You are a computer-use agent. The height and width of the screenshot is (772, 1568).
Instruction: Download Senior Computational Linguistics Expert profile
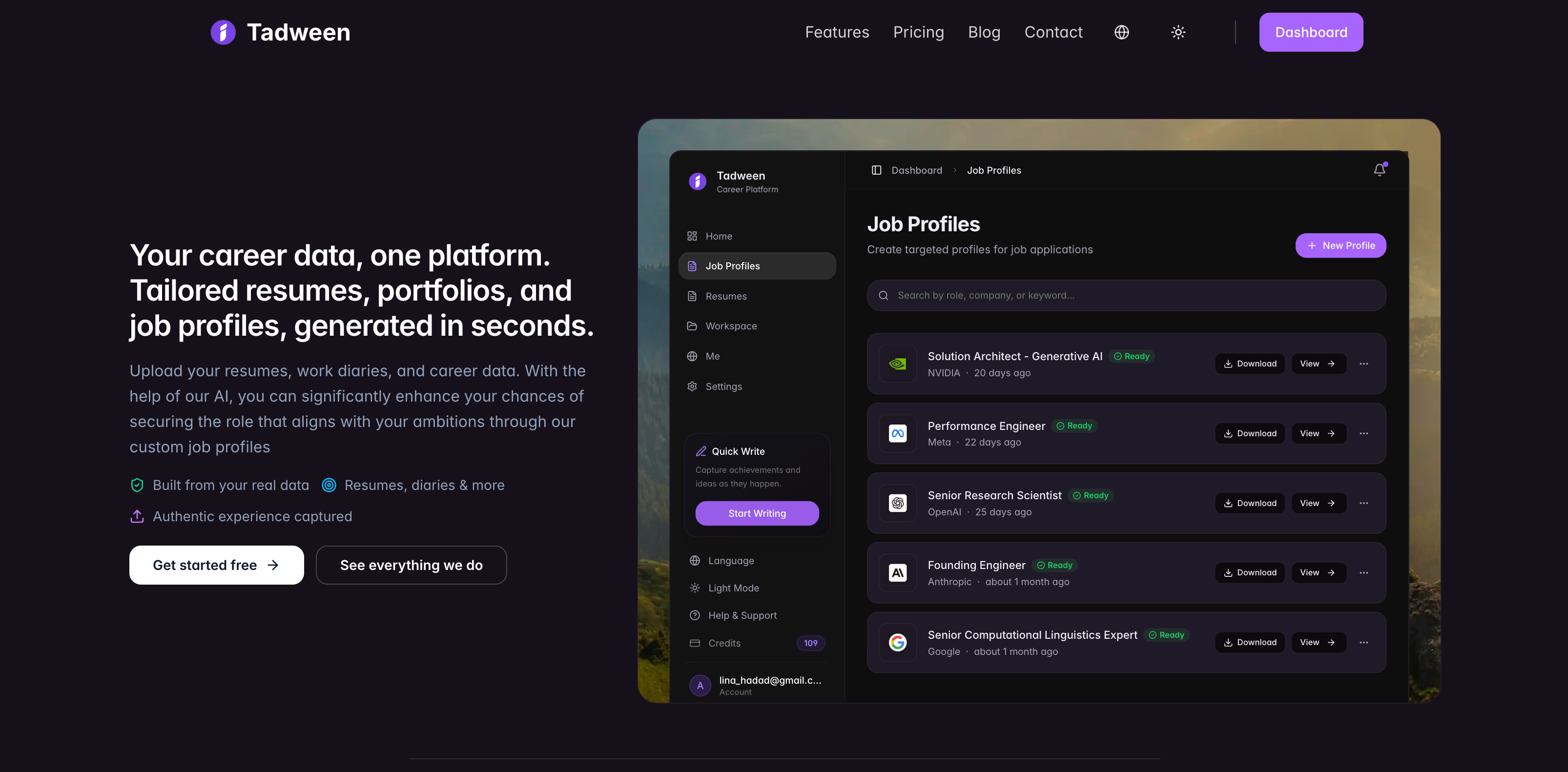pyautogui.click(x=1250, y=642)
